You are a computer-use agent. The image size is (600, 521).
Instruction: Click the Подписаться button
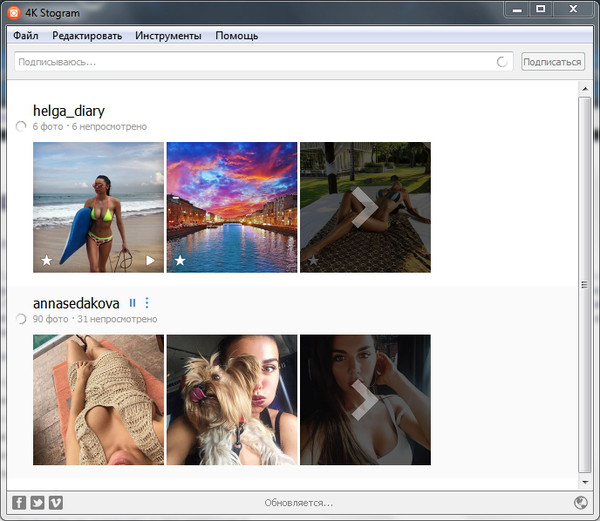(x=552, y=62)
